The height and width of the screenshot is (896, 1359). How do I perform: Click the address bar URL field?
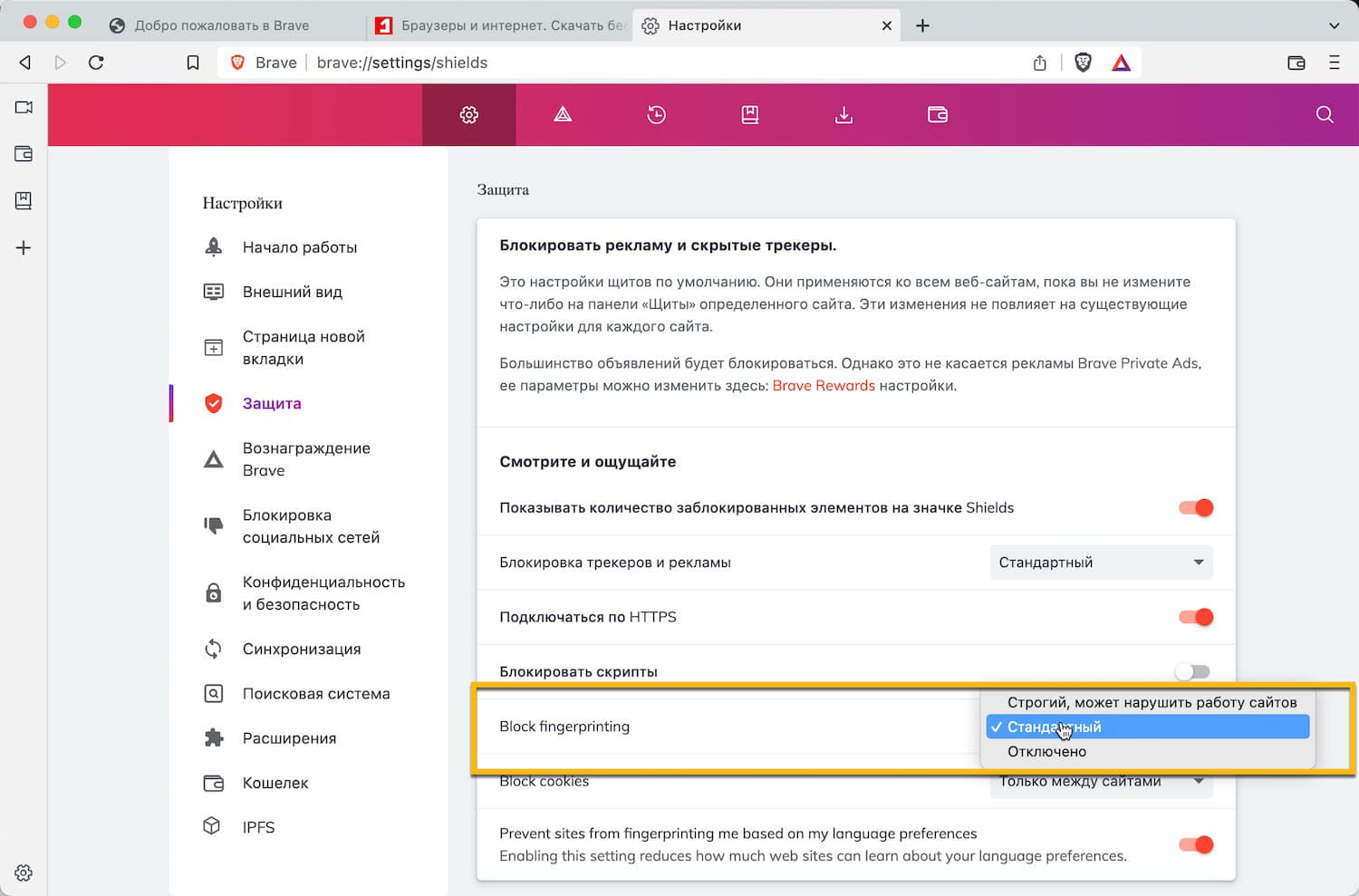(x=634, y=63)
